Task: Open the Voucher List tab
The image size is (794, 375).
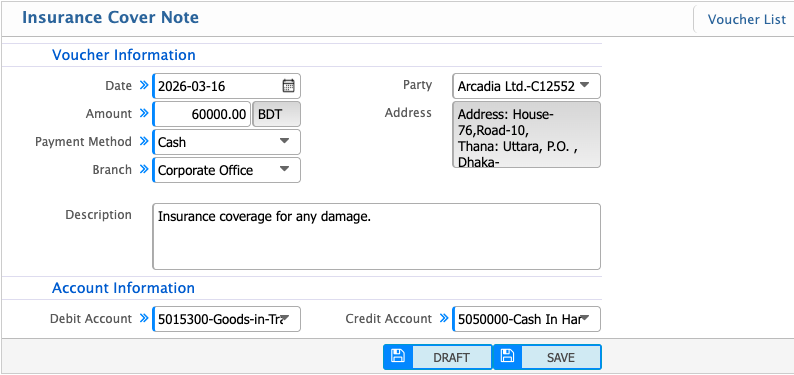Action: tap(746, 19)
